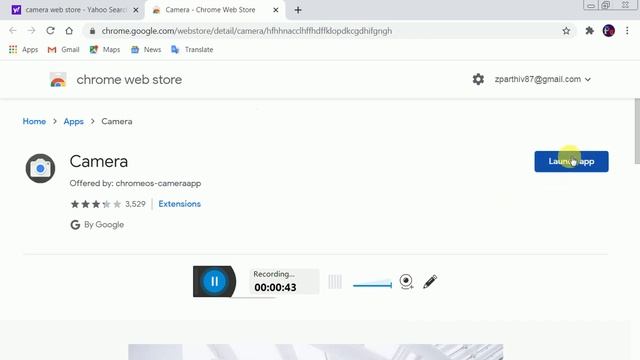Open the Extensions category link
This screenshot has height=360, width=640.
coord(180,204)
